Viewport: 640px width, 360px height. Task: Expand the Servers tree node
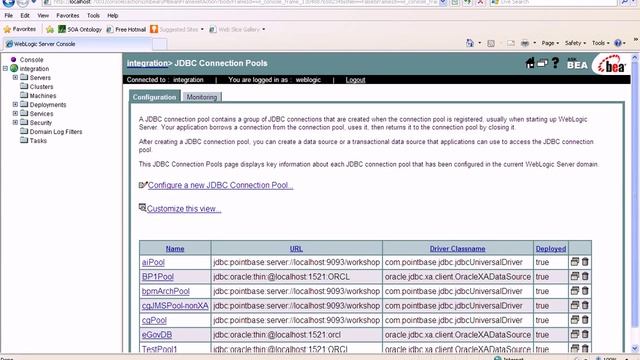[15, 78]
